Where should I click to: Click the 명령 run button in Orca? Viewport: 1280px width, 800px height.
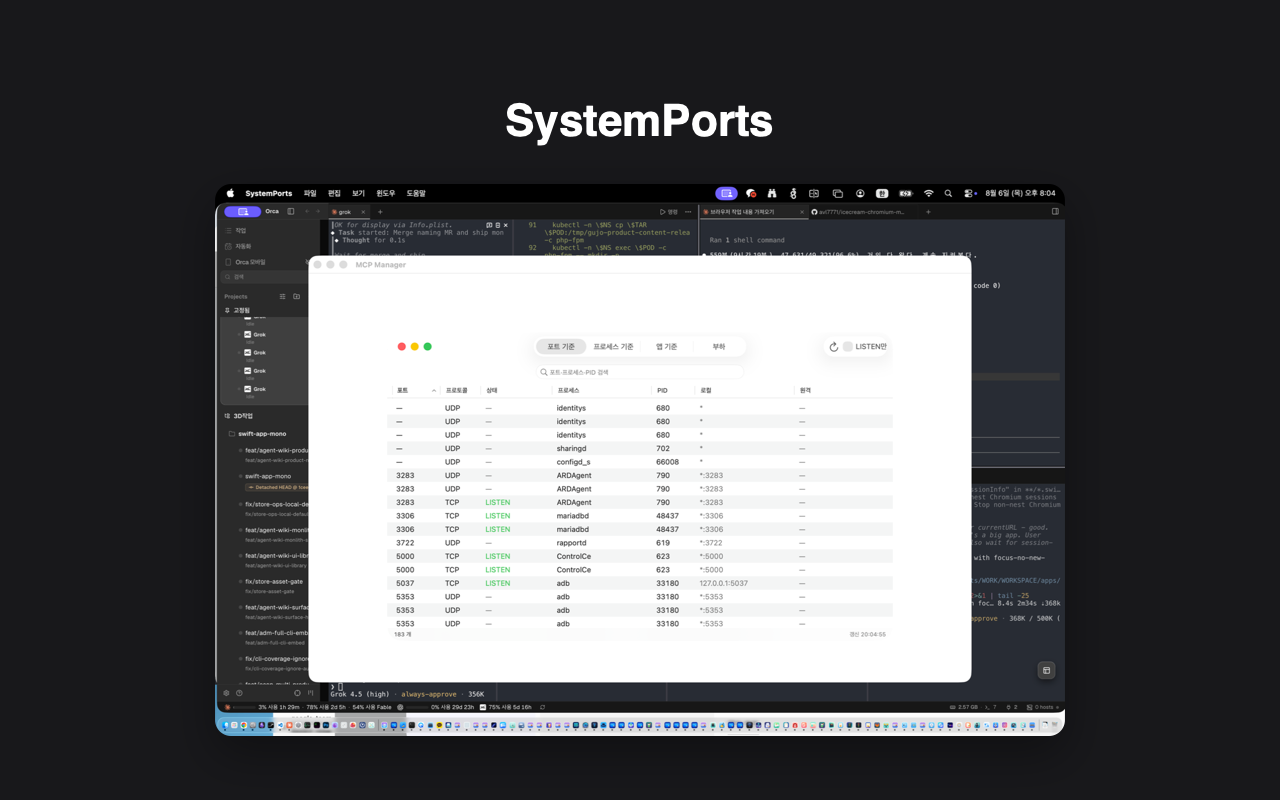(669, 212)
